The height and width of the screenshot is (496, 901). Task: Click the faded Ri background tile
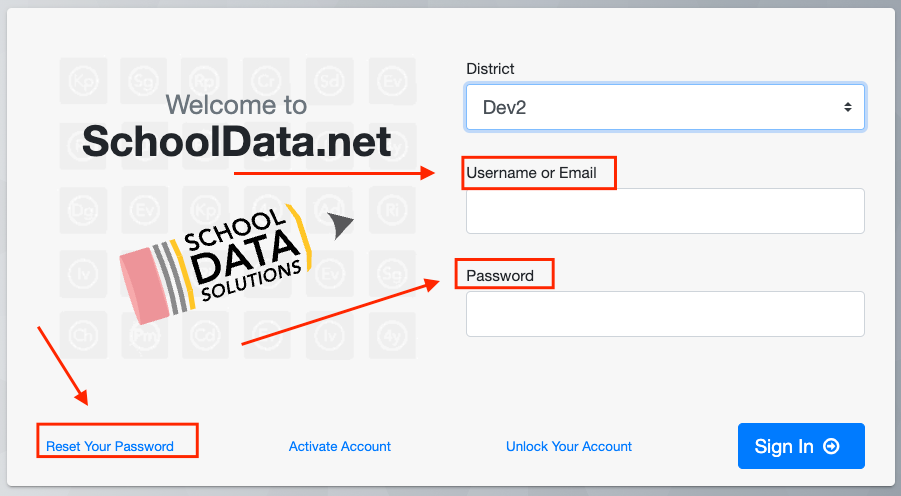coord(392,209)
